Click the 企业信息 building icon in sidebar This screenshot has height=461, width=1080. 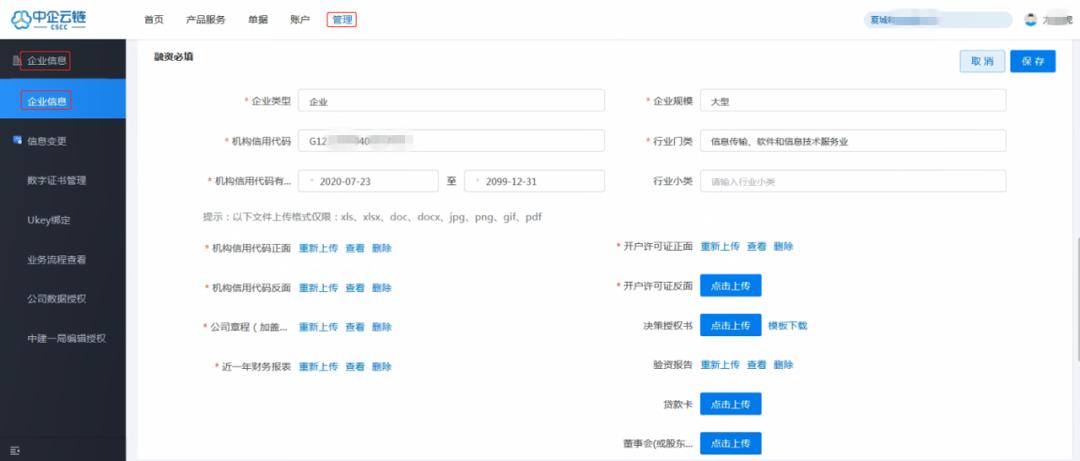pyautogui.click(x=16, y=61)
